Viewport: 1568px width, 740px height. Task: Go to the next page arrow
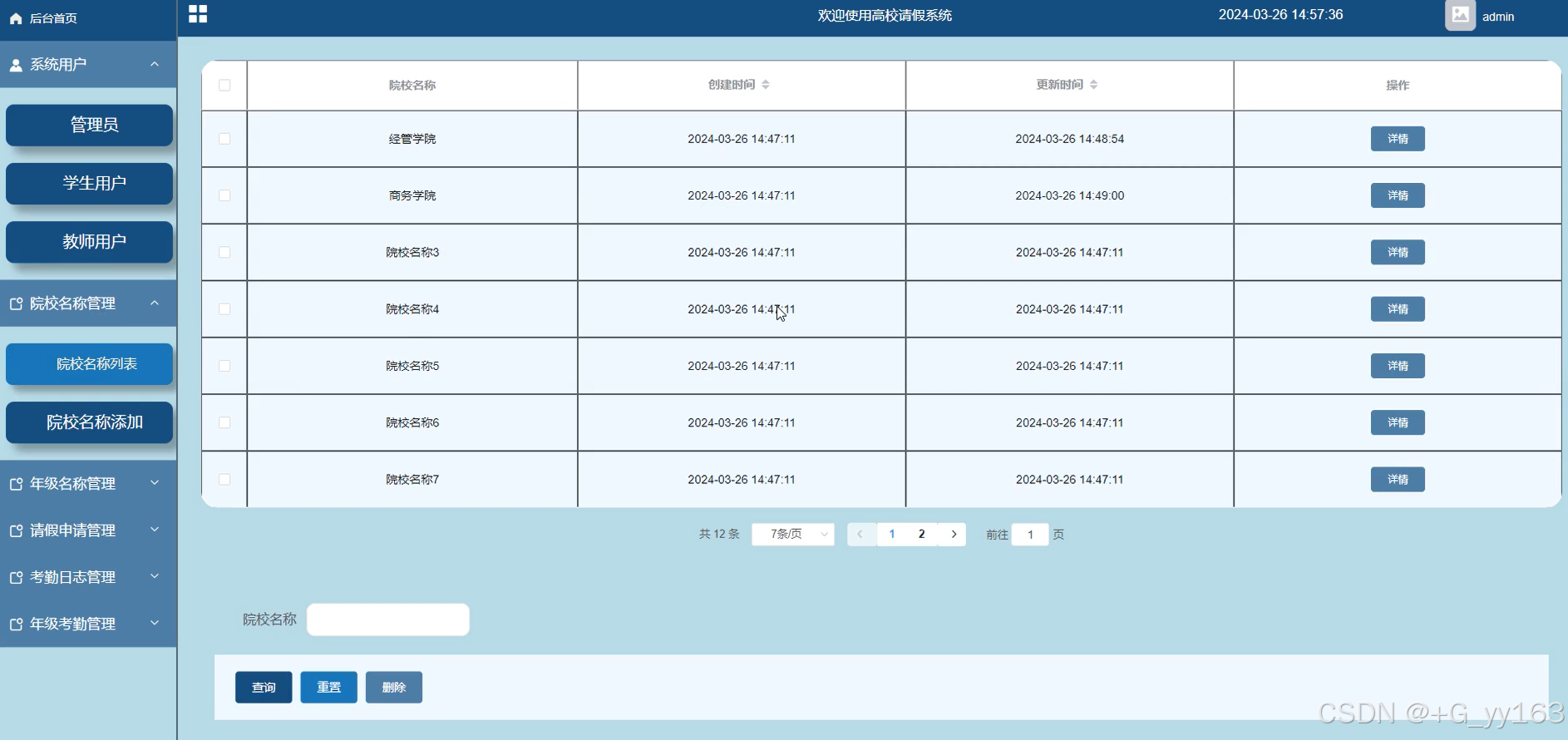[x=954, y=534]
